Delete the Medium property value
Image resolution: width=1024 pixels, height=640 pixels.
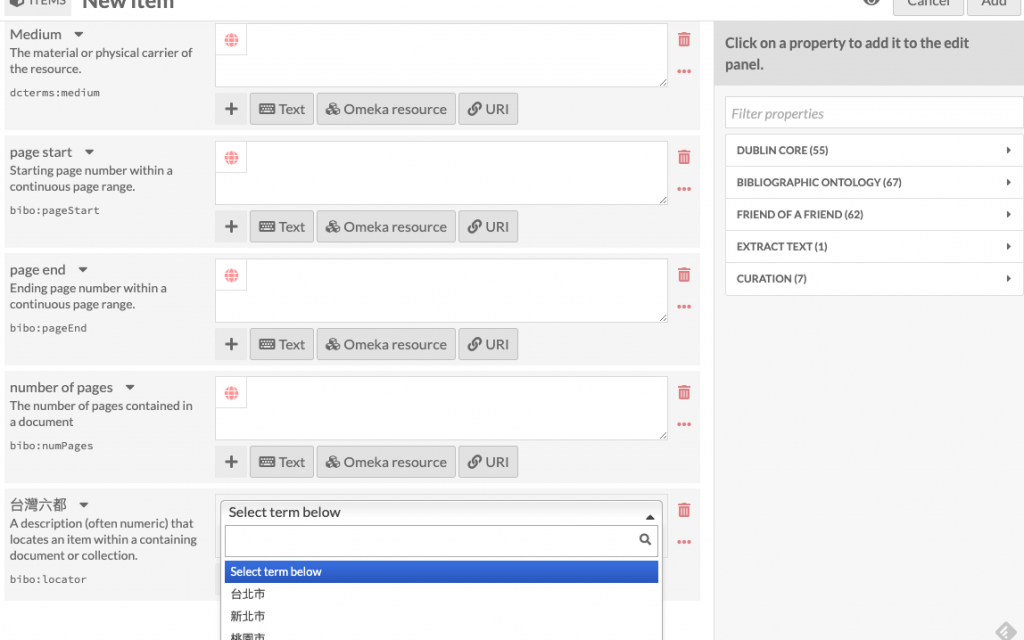pyautogui.click(x=684, y=40)
